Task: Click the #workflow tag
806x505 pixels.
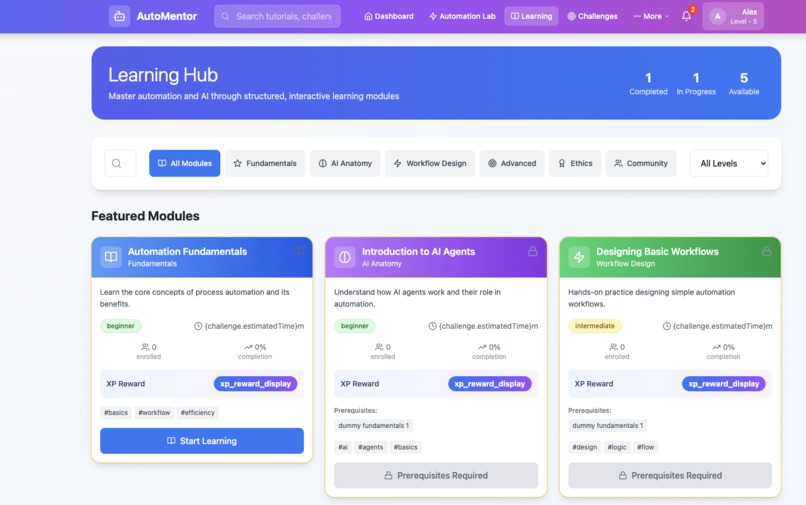Action: 154,412
